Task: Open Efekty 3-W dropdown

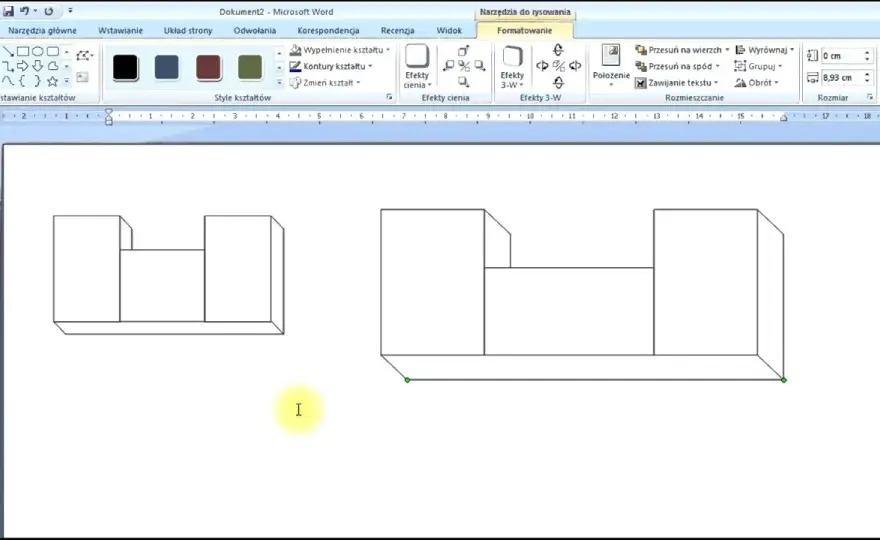Action: click(x=512, y=67)
